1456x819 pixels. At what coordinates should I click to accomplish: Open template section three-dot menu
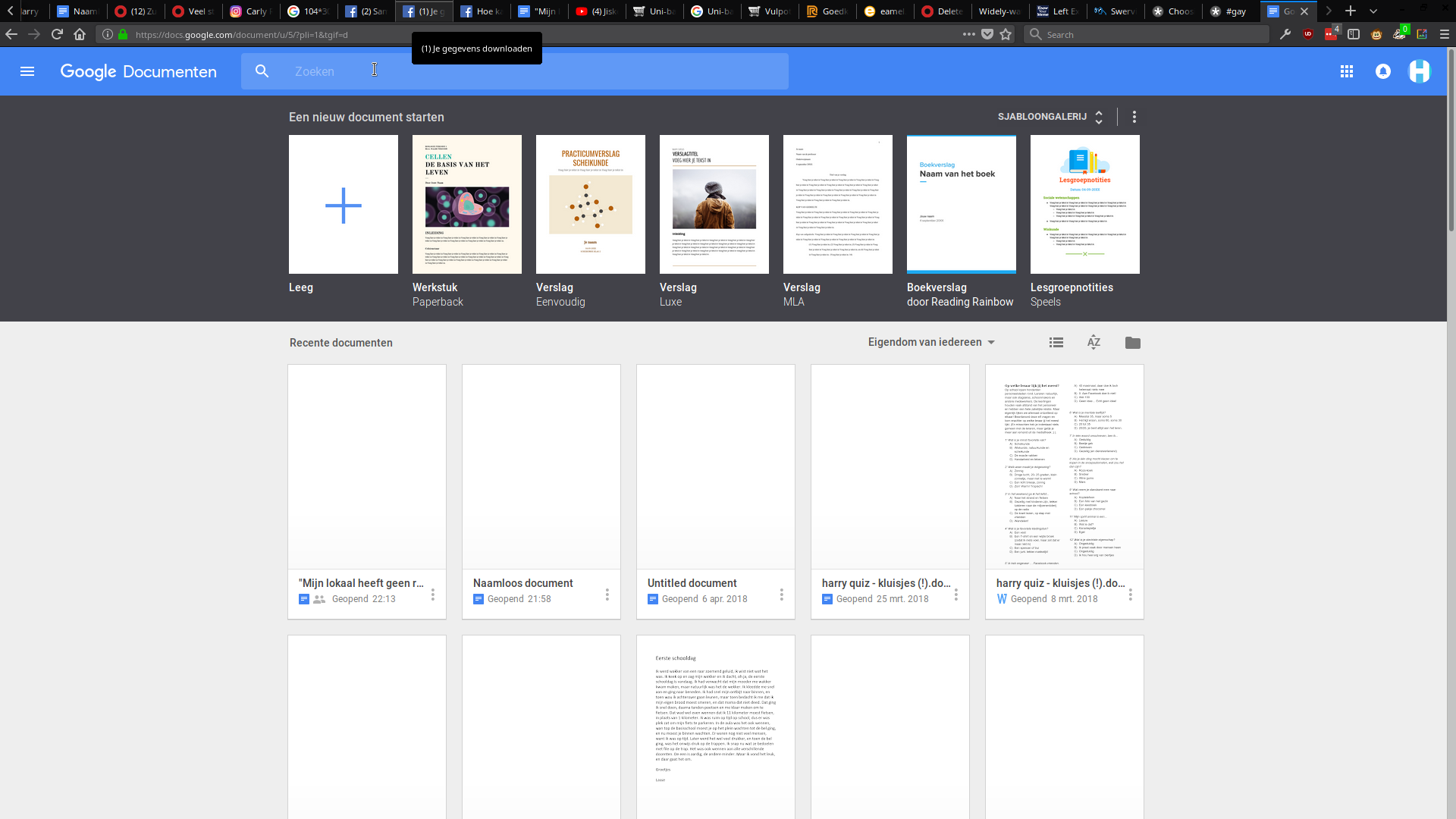pyautogui.click(x=1134, y=117)
